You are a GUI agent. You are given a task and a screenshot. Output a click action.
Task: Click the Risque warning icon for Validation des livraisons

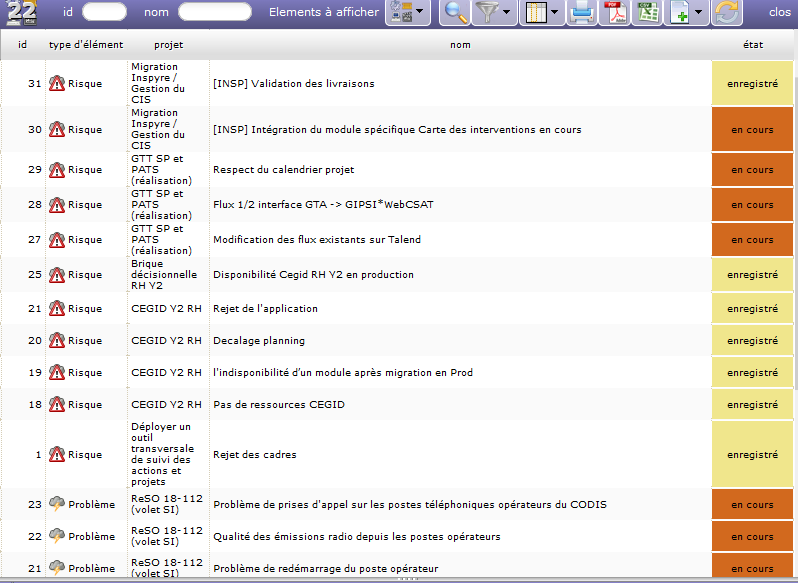tap(57, 84)
